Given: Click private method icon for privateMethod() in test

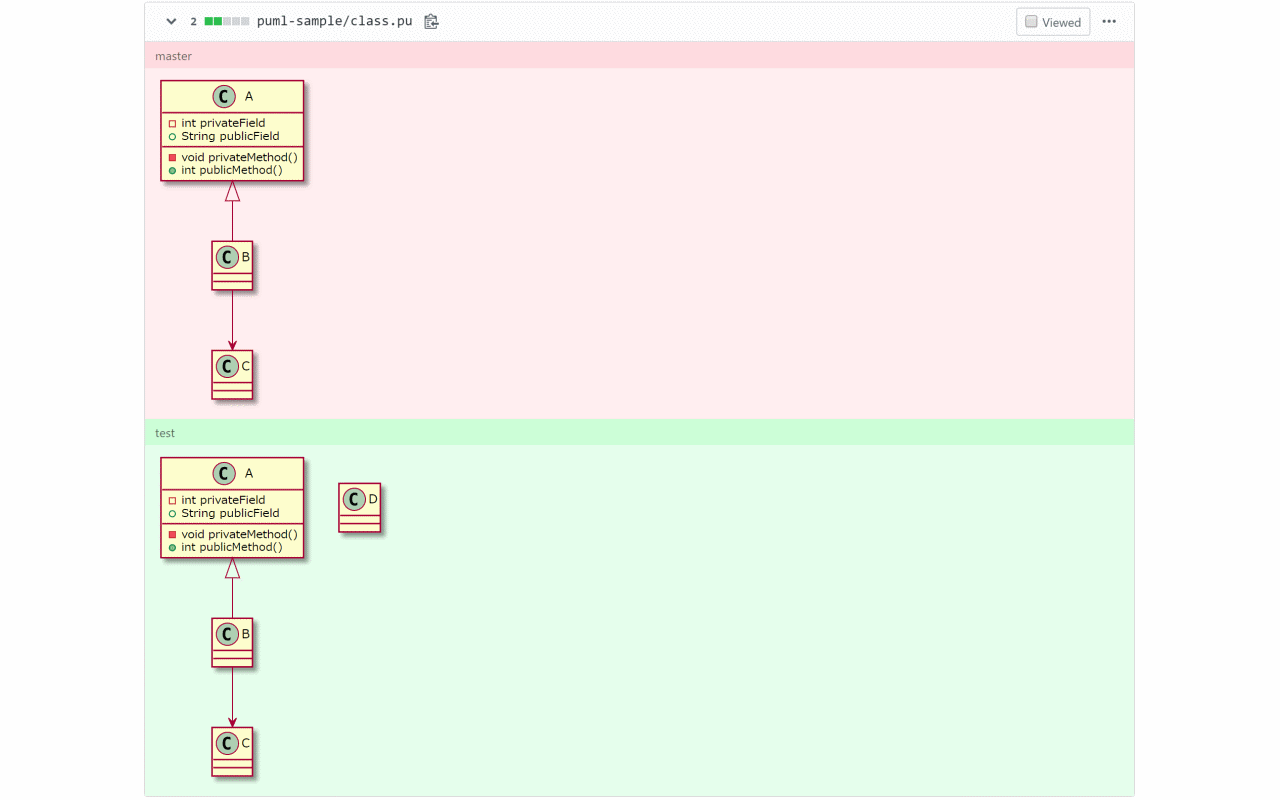Looking at the screenshot, I should pos(172,534).
